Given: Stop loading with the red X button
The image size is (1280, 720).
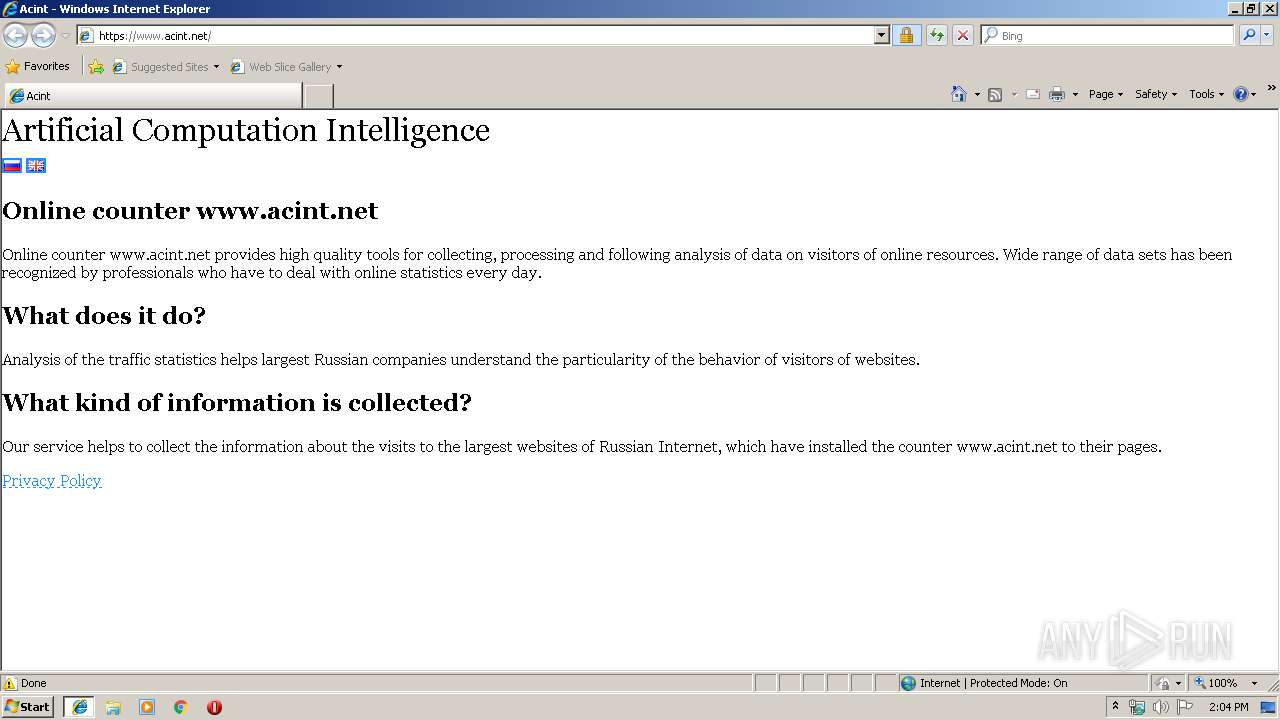Looking at the screenshot, I should (x=963, y=35).
